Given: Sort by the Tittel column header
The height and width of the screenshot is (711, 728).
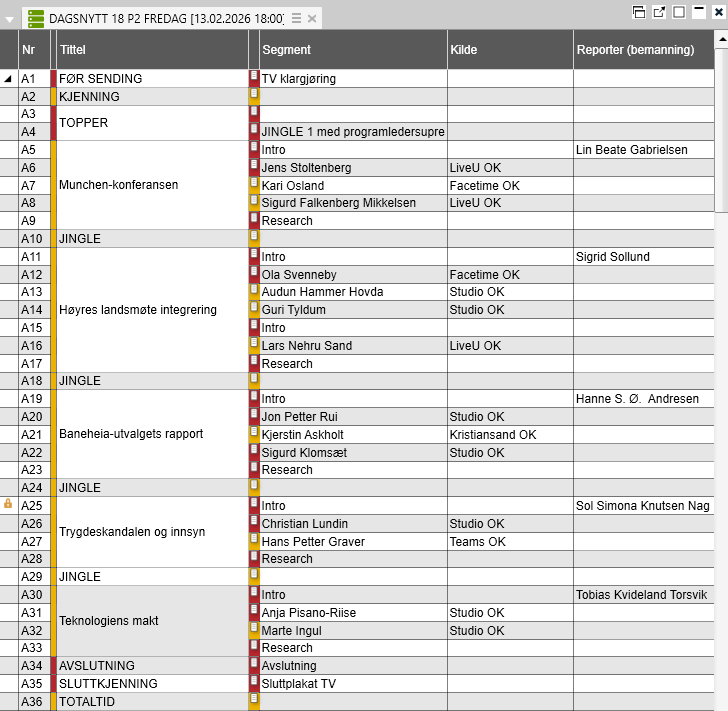Looking at the screenshot, I should click(x=150, y=50).
